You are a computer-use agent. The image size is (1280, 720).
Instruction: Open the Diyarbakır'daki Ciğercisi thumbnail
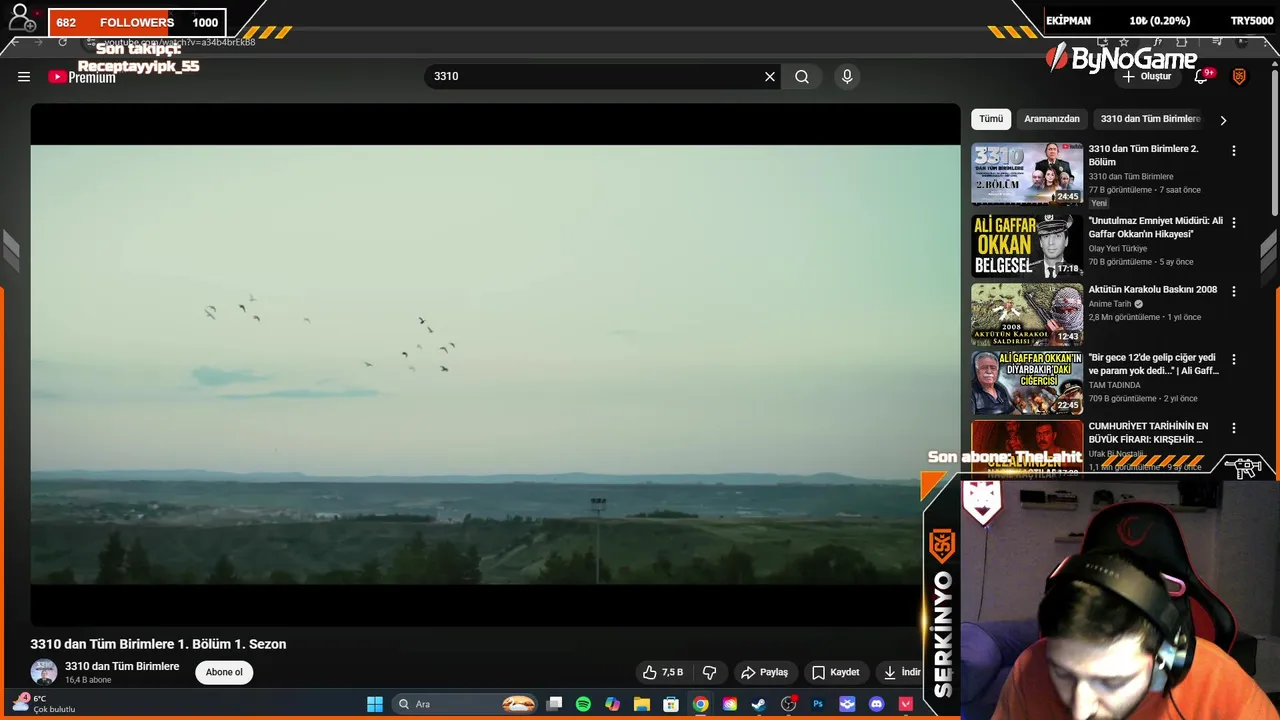(1027, 383)
